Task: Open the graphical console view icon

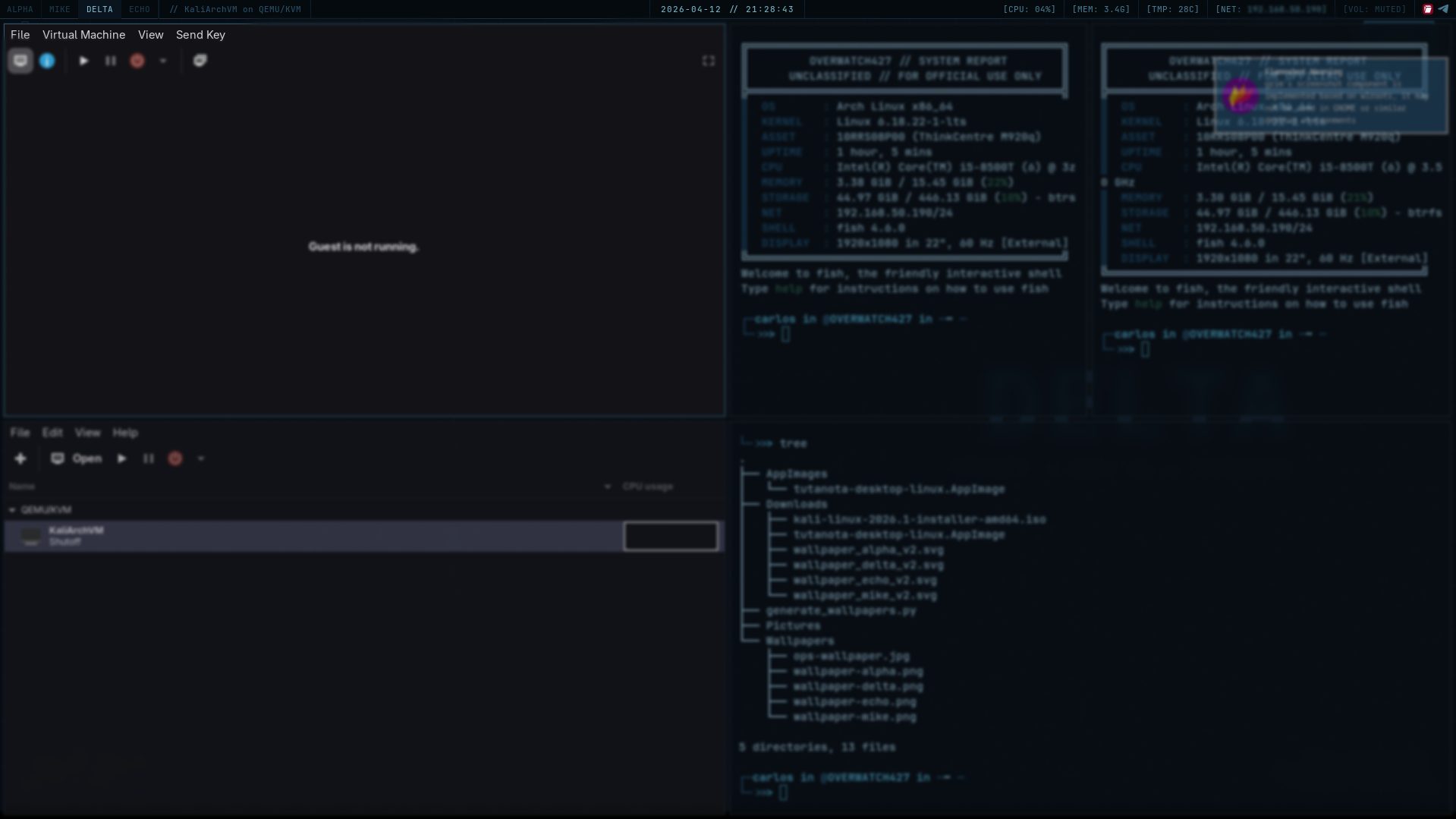Action: click(20, 61)
